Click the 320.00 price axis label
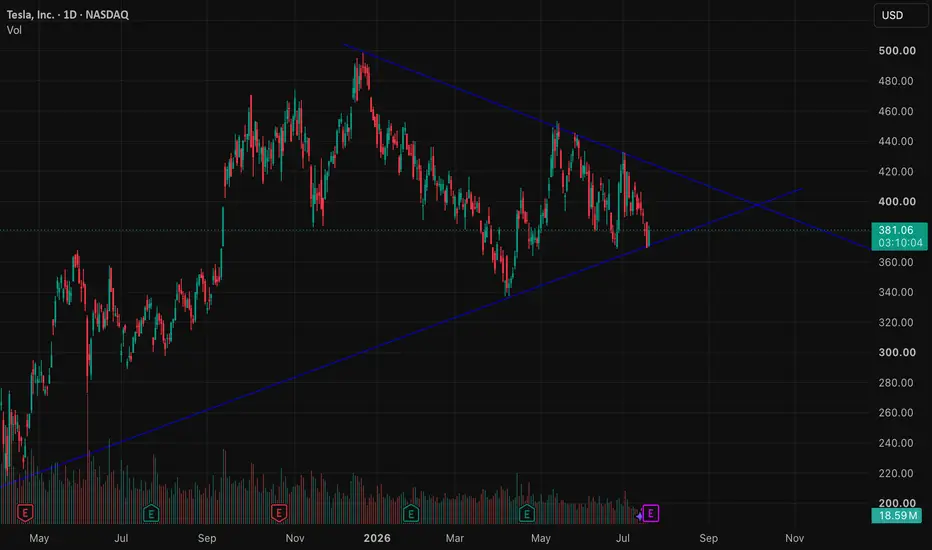This screenshot has height=550, width=932. (x=896, y=322)
